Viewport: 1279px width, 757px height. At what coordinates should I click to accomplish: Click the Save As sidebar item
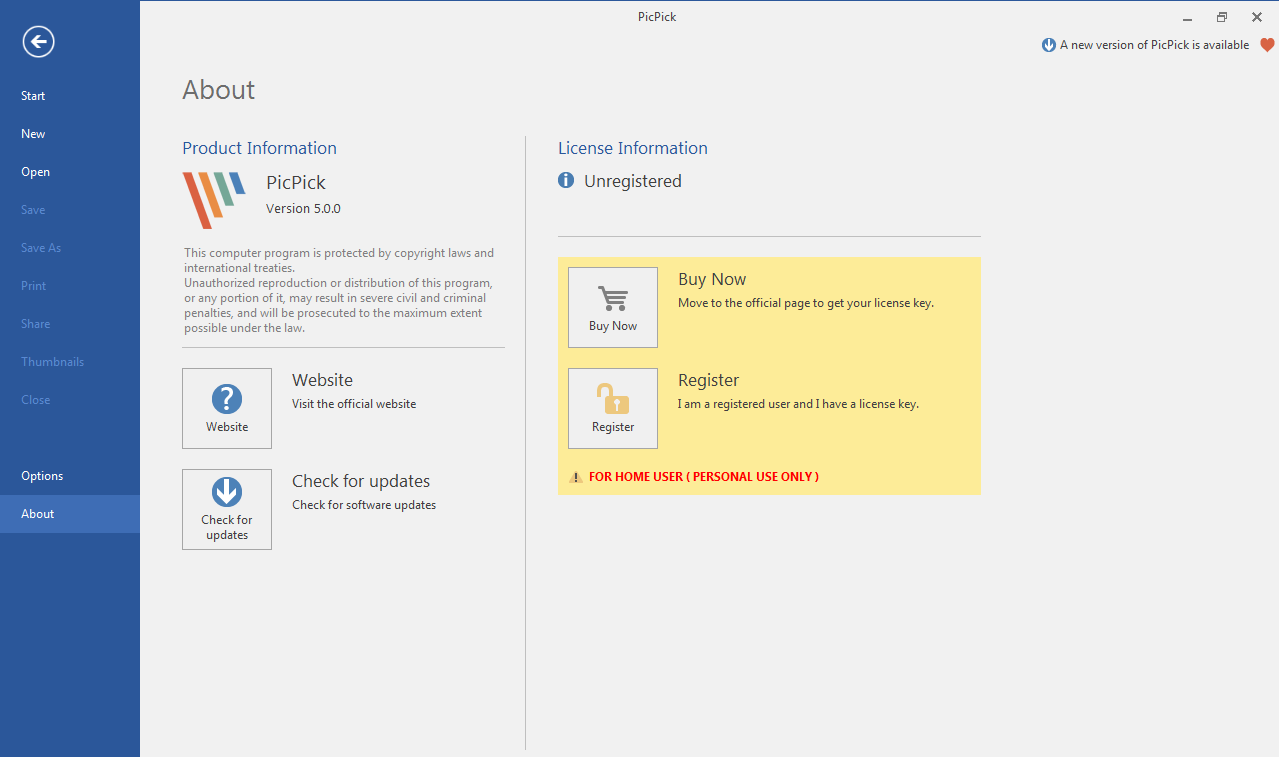(70, 248)
